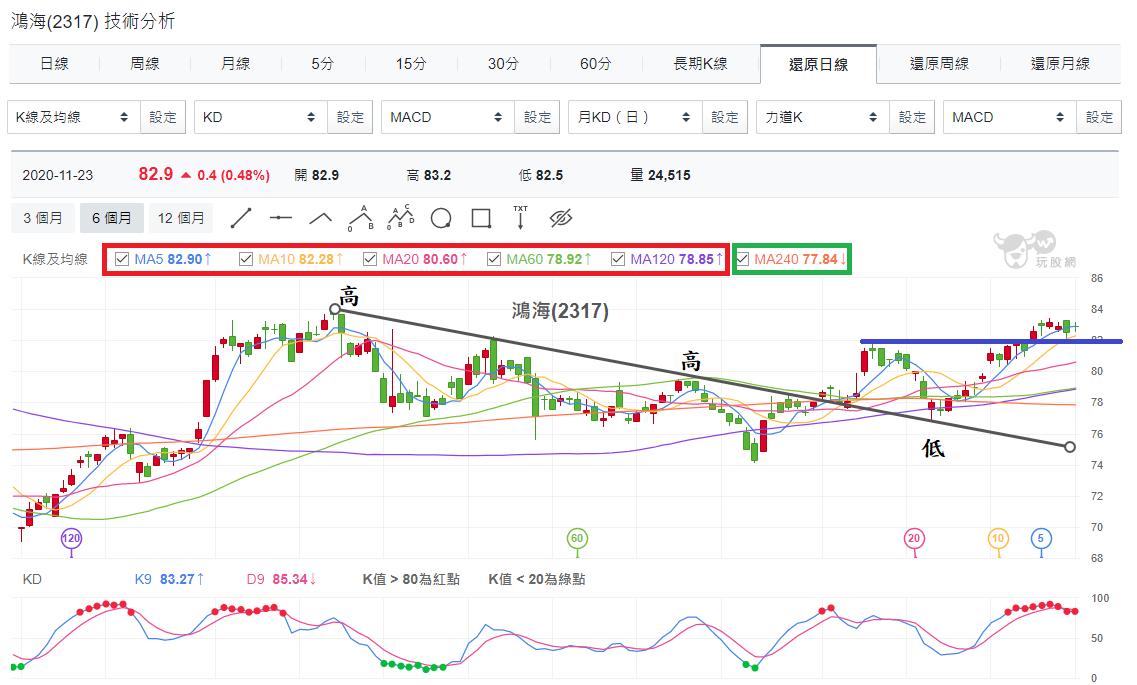Click 設定 next to K線及均線 dropdown

pos(163,117)
